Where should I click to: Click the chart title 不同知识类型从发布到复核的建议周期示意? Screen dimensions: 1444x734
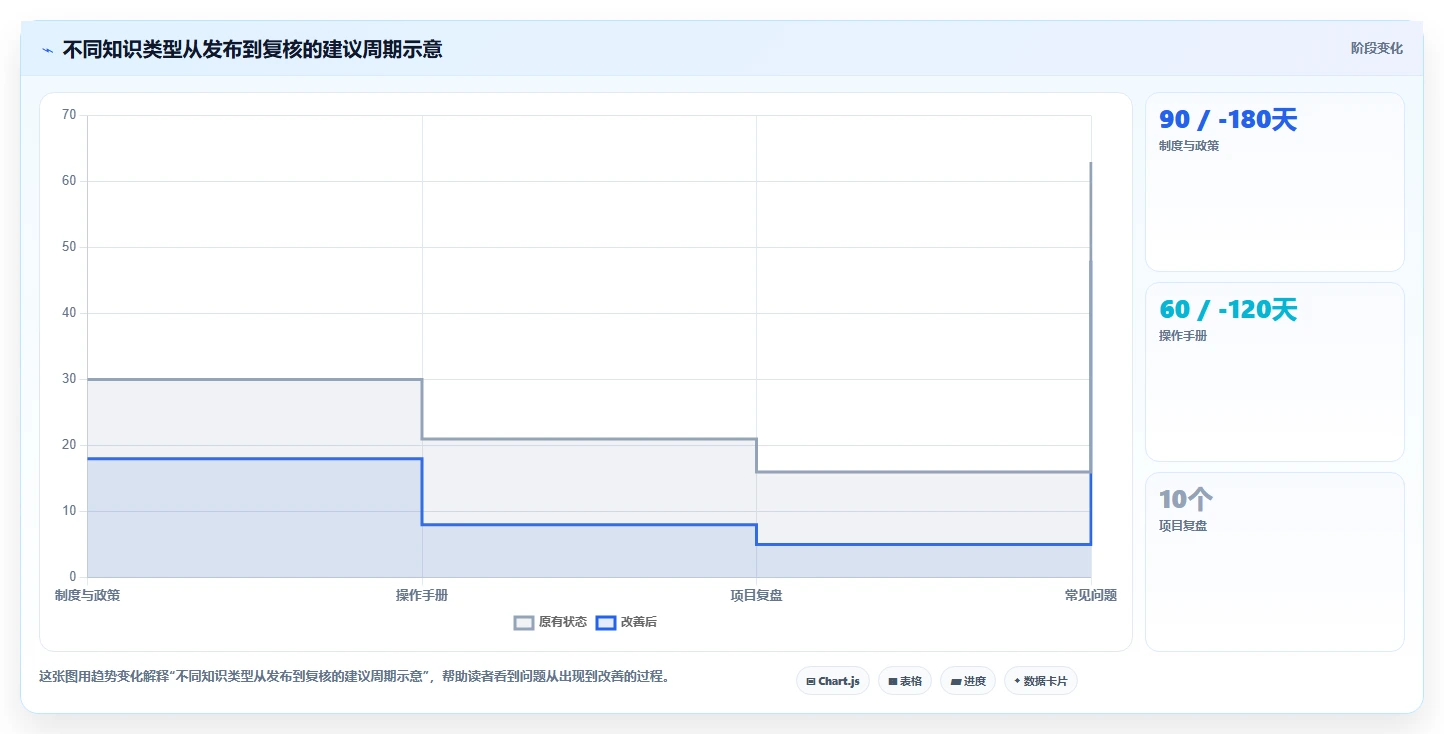coord(252,49)
